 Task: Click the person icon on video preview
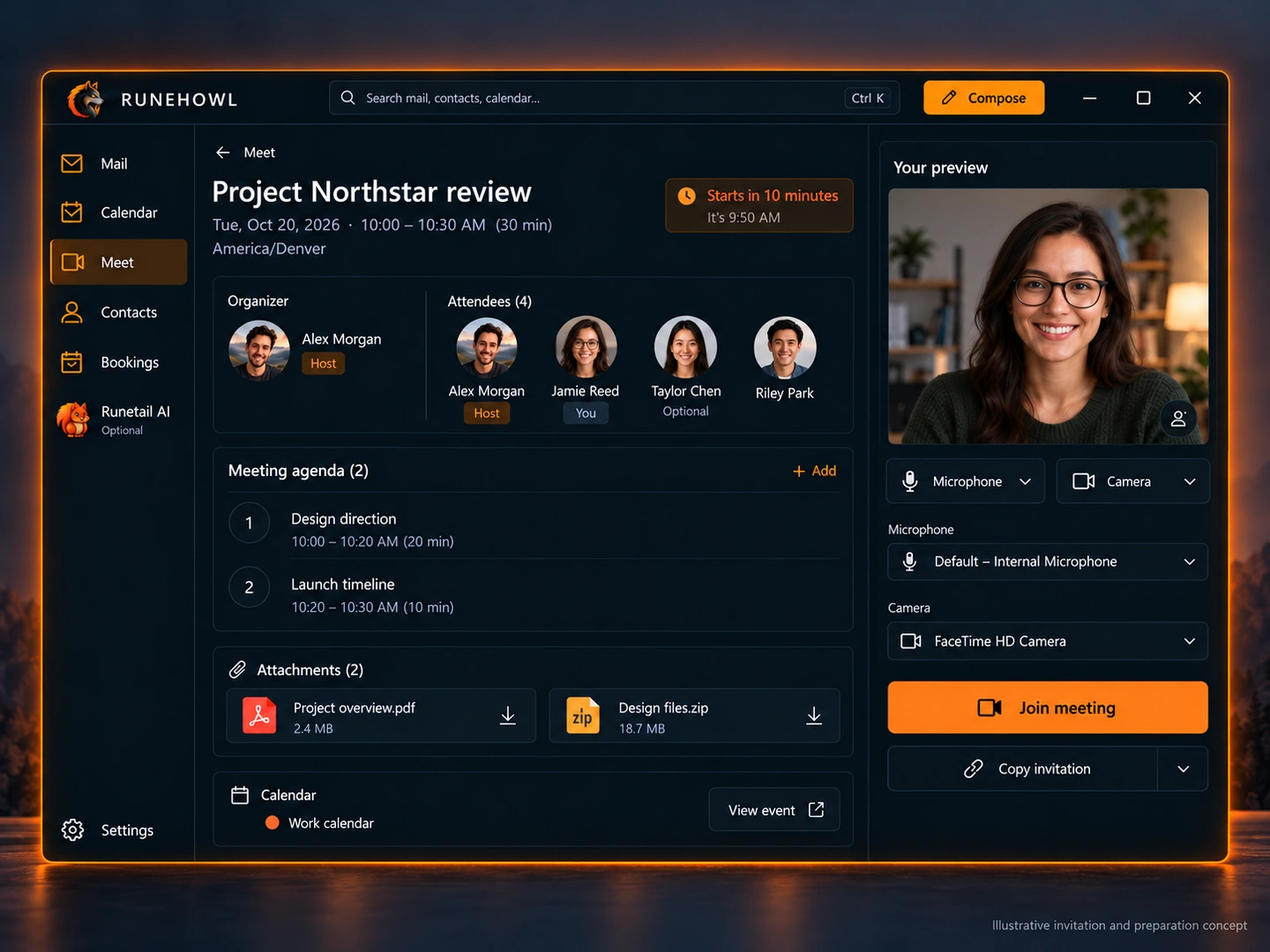pos(1178,419)
